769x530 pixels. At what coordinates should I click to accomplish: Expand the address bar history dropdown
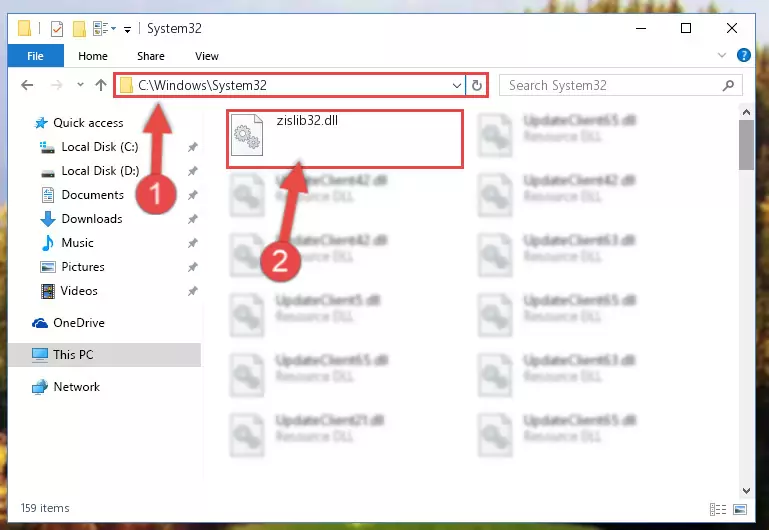[456, 86]
